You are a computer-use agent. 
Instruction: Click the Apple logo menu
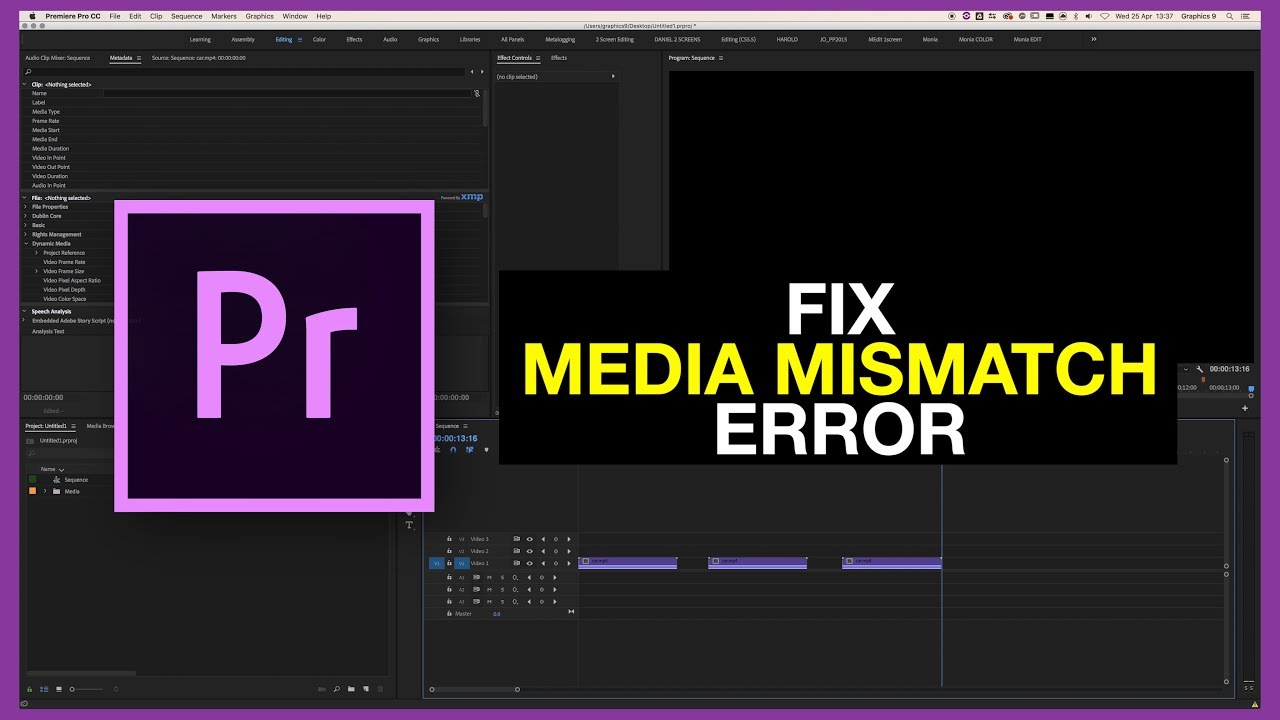(x=32, y=16)
